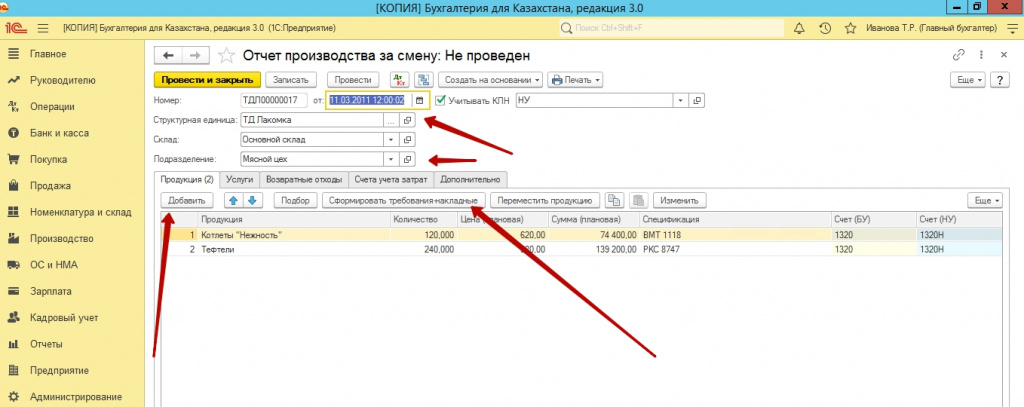Open Склад linked item icon
The width and height of the screenshot is (1024, 407).
tap(408, 139)
